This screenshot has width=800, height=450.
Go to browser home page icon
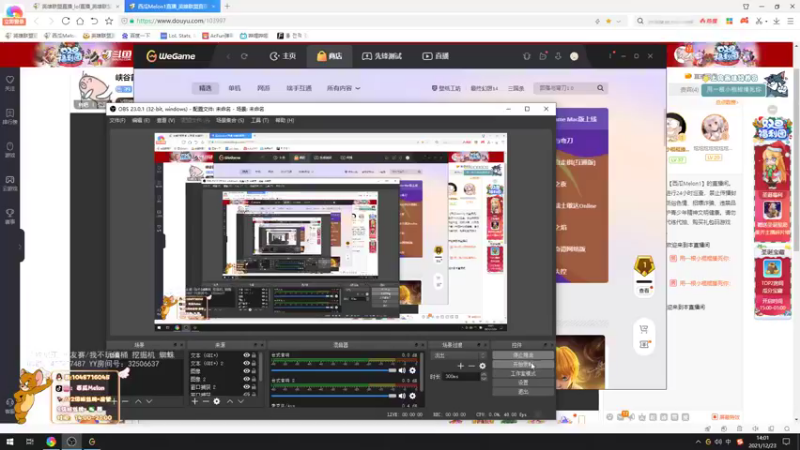click(80, 21)
